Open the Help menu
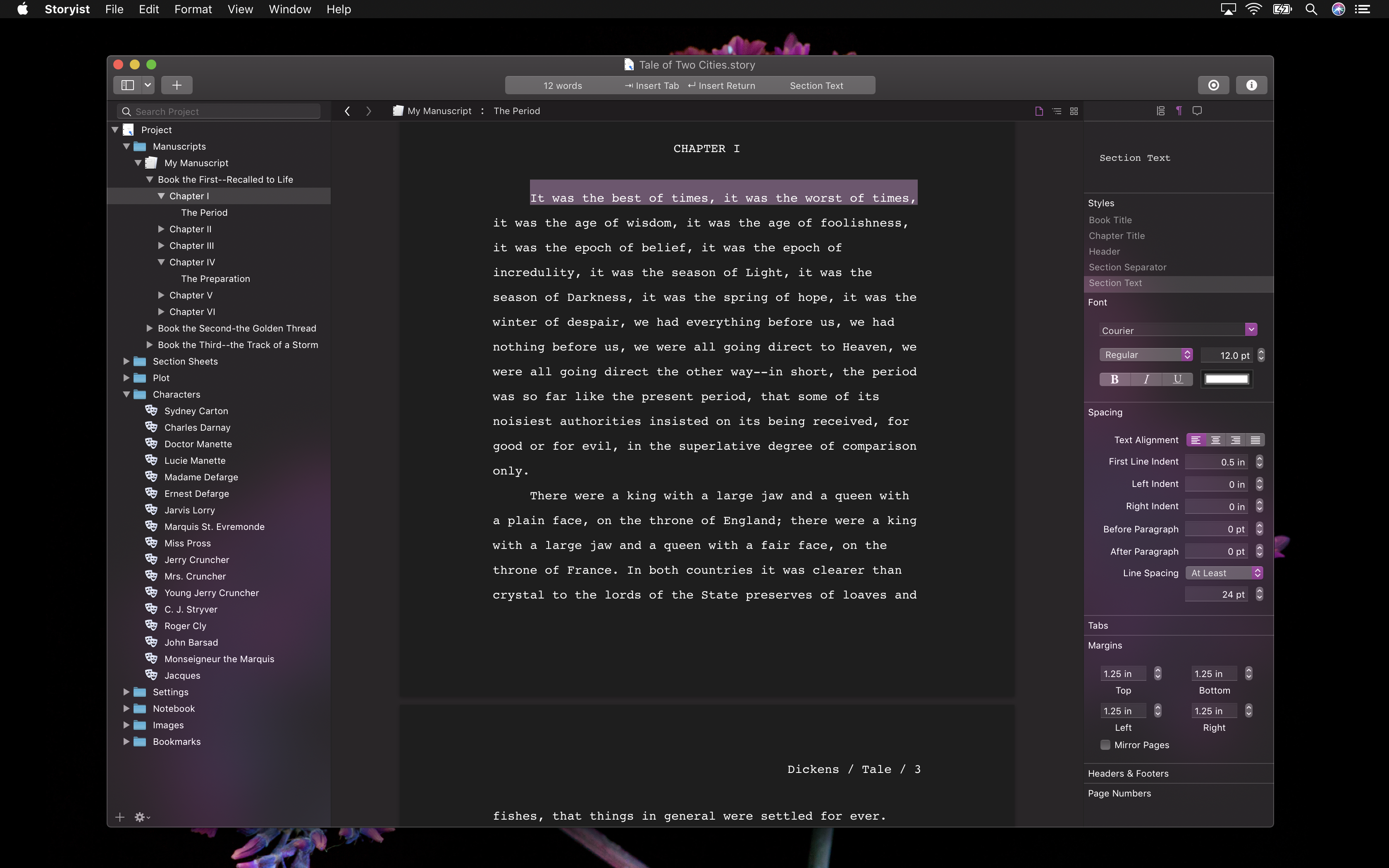 pos(339,9)
